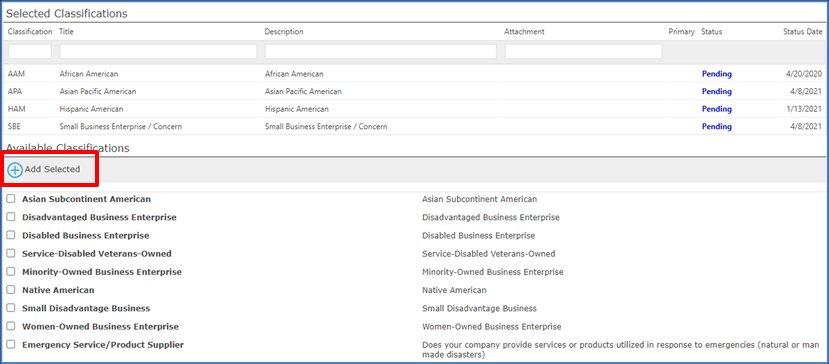Click the Description filter input field

pyautogui.click(x=381, y=51)
